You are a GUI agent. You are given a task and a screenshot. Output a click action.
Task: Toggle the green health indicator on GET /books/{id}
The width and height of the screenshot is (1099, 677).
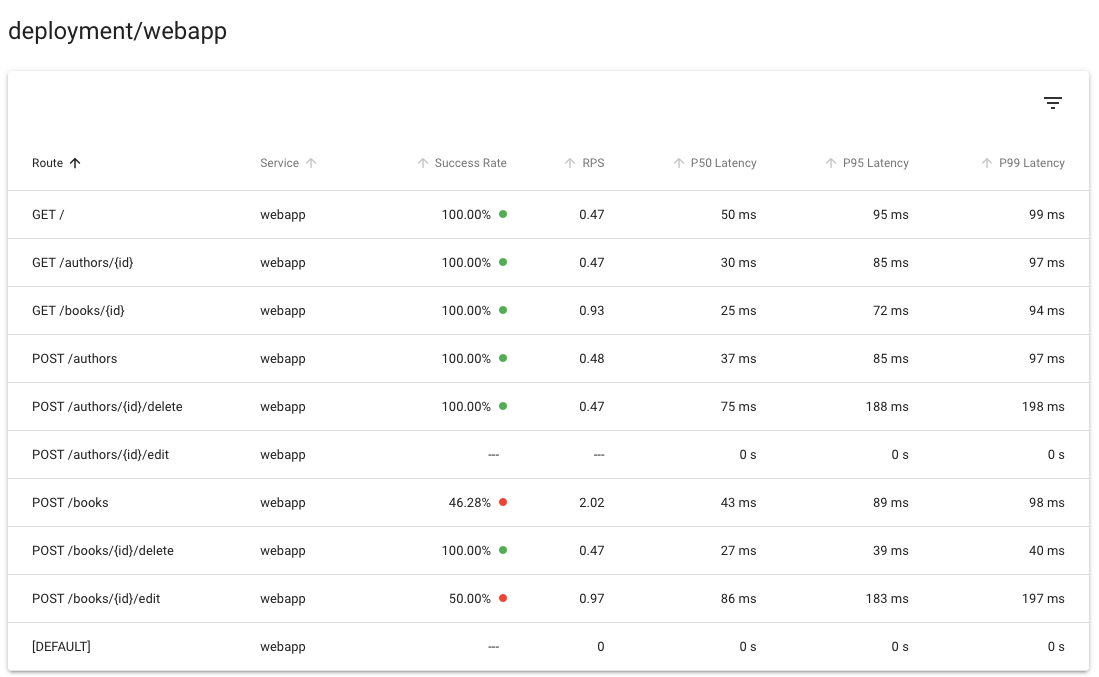click(x=503, y=310)
